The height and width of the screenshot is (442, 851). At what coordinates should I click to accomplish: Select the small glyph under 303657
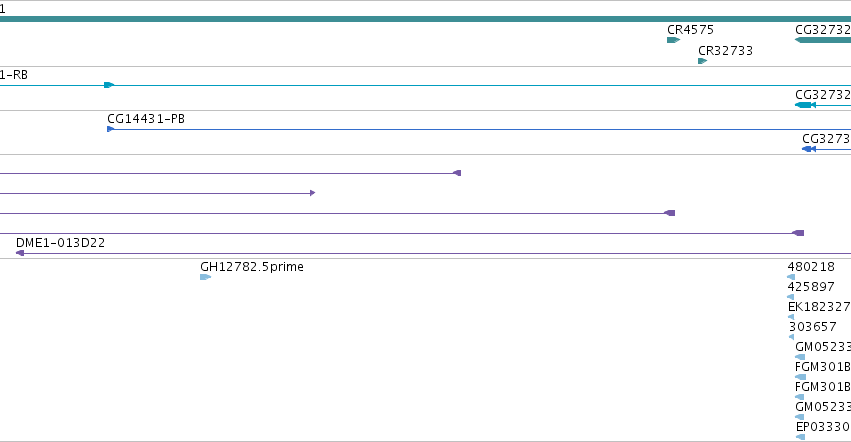pos(791,337)
